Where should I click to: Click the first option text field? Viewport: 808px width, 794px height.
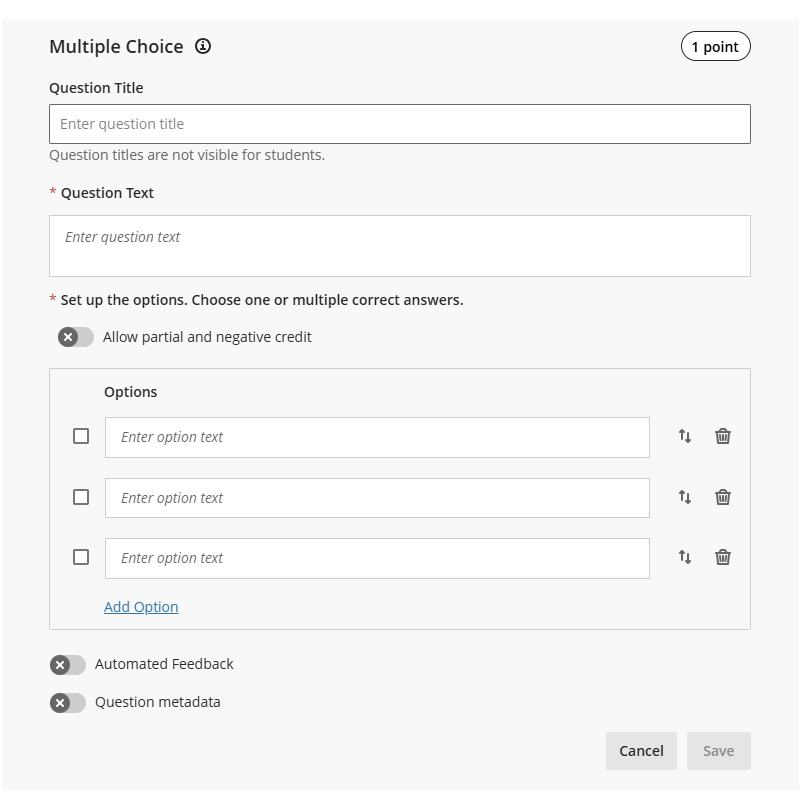tap(377, 437)
